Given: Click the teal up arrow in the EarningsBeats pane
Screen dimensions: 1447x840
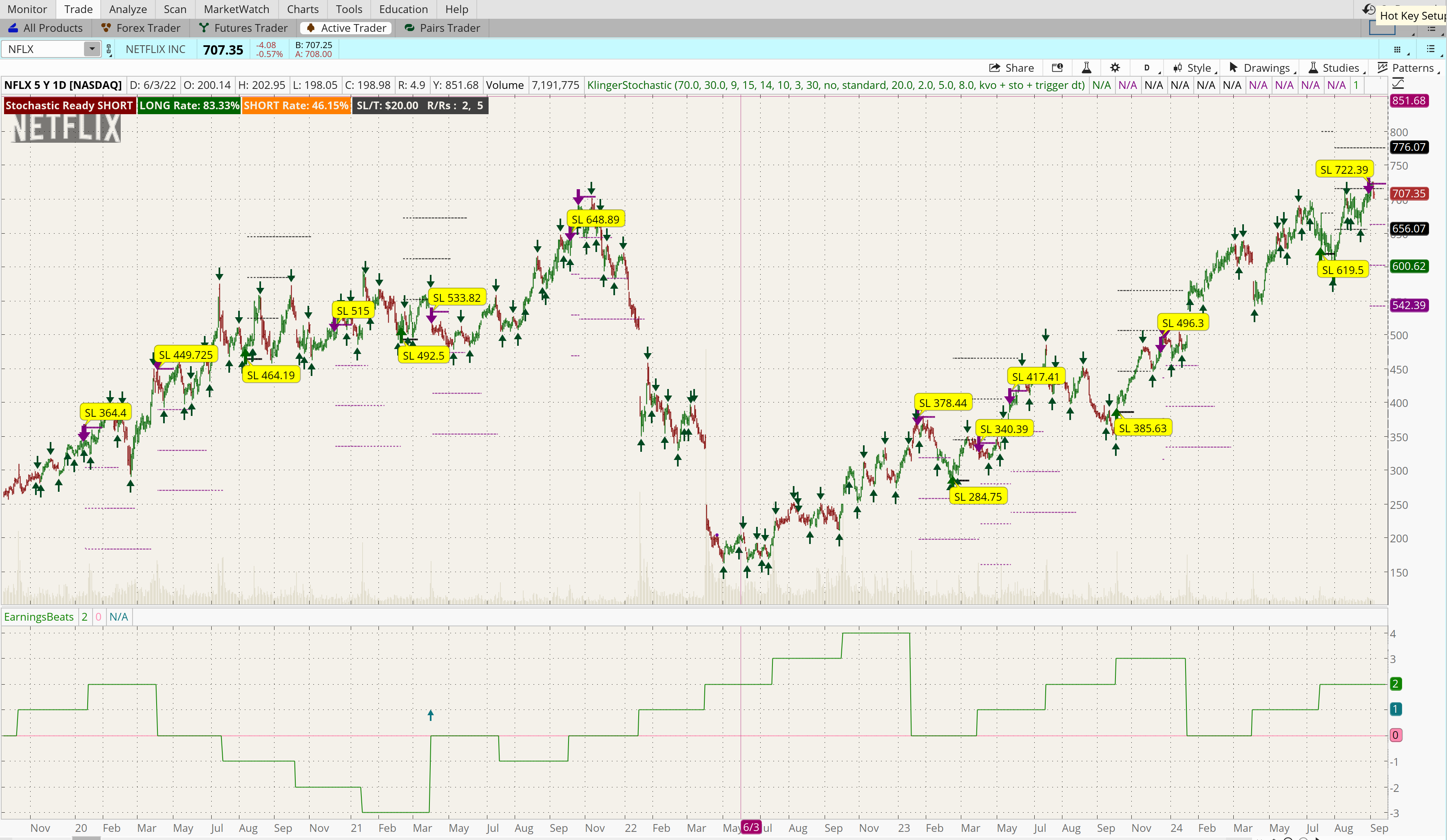Looking at the screenshot, I should click(x=431, y=715).
